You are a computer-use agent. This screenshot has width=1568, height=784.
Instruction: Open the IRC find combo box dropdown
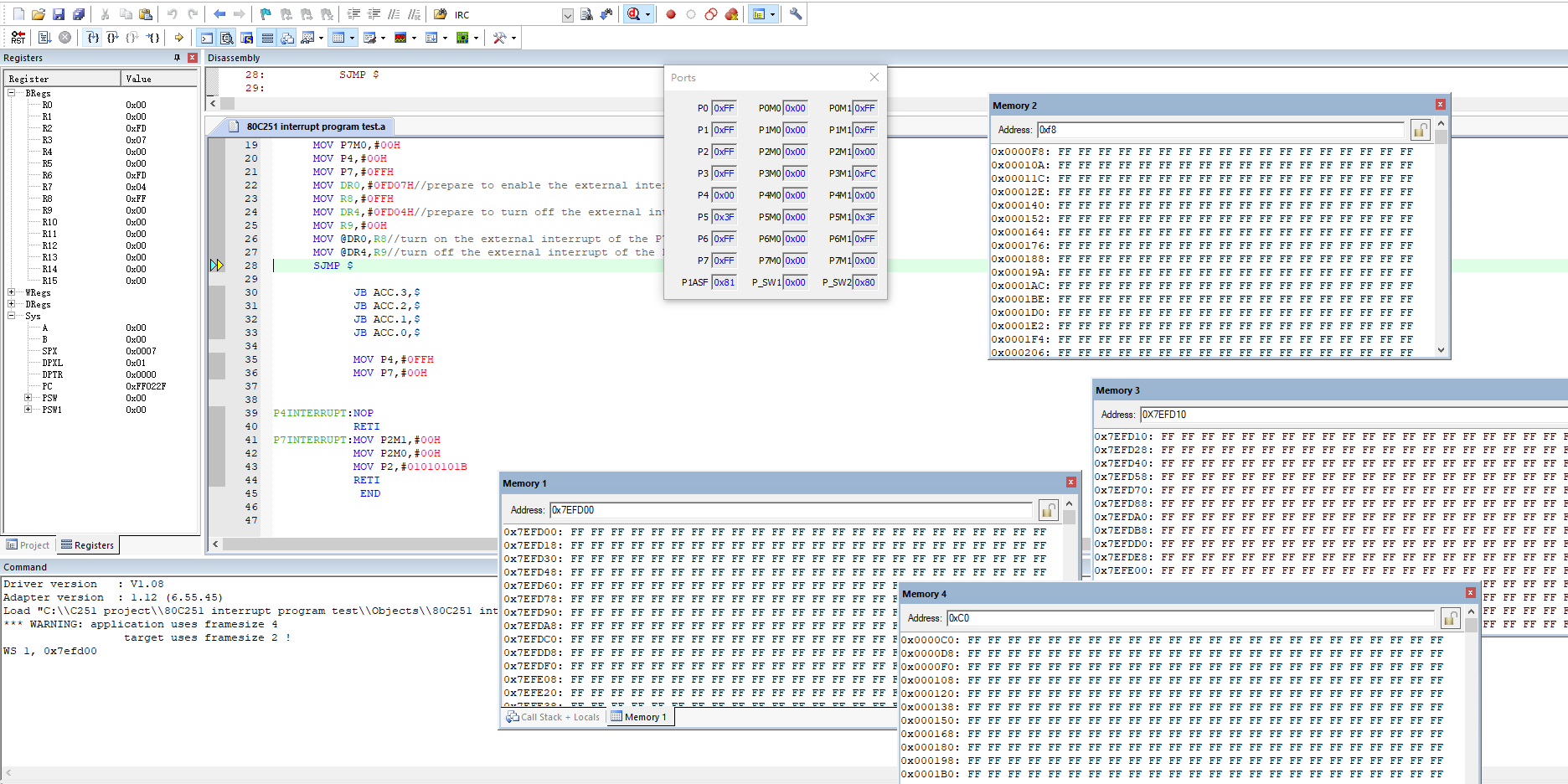point(567,15)
